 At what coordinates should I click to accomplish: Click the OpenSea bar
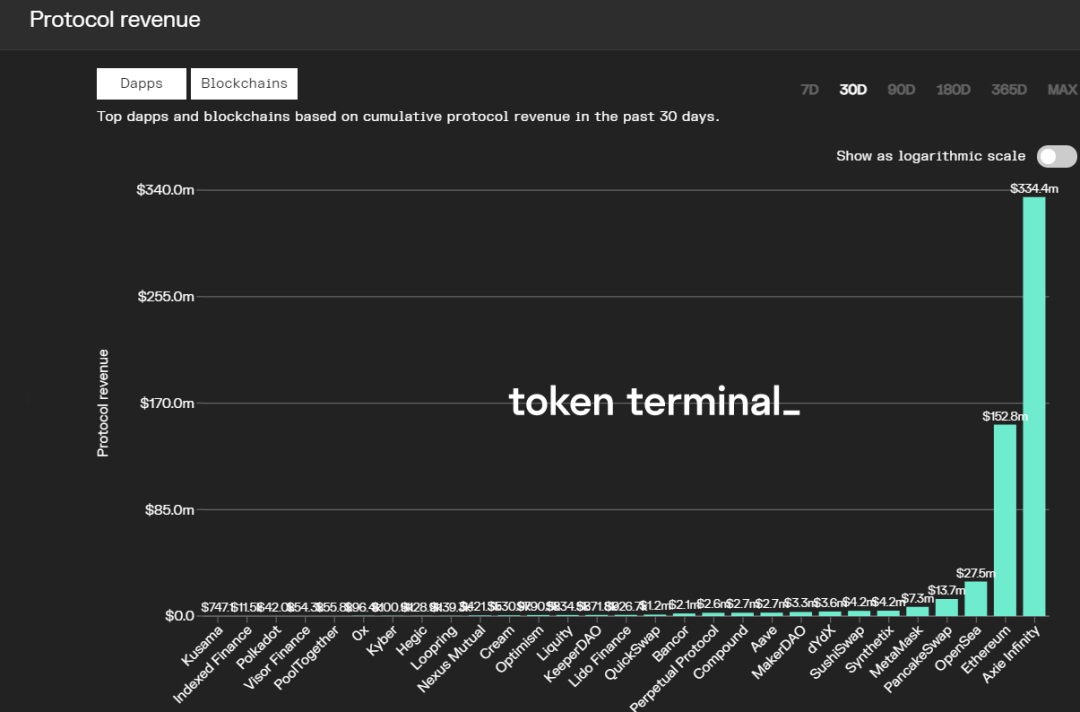coord(976,598)
